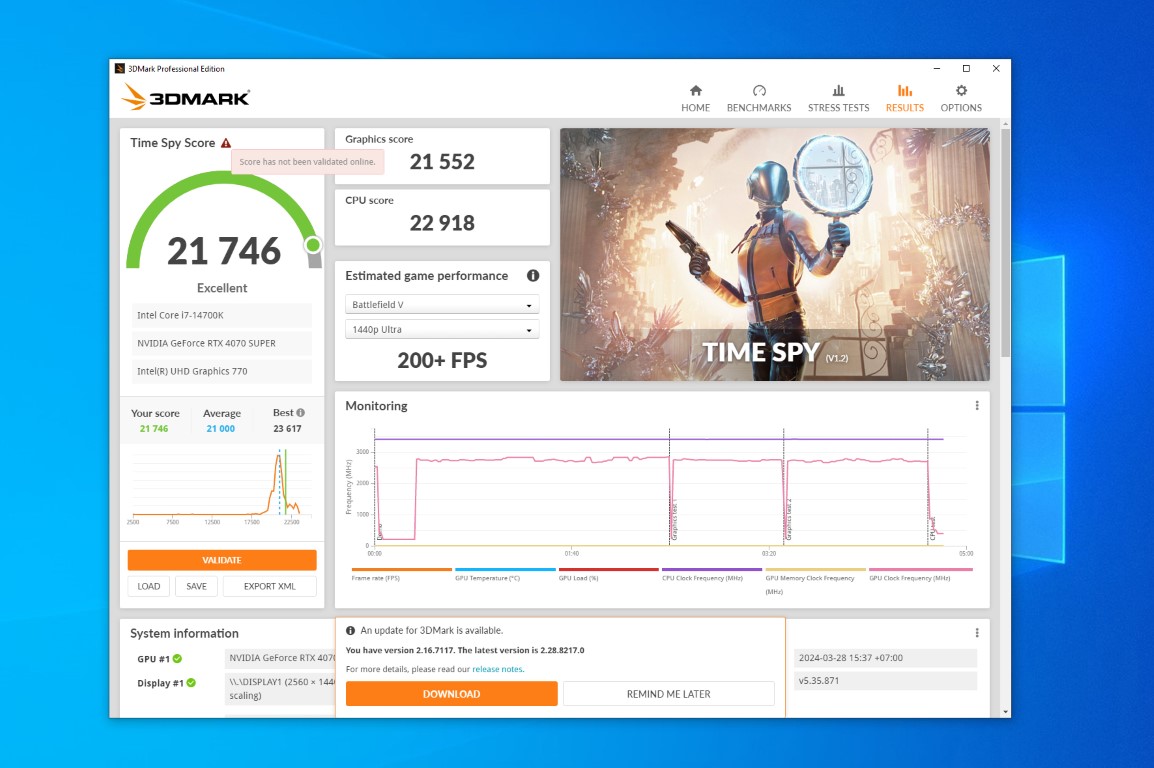Click the NVIDIA GeForce RTX 4070 SUPER row
The height and width of the screenshot is (768, 1154).
[x=222, y=343]
